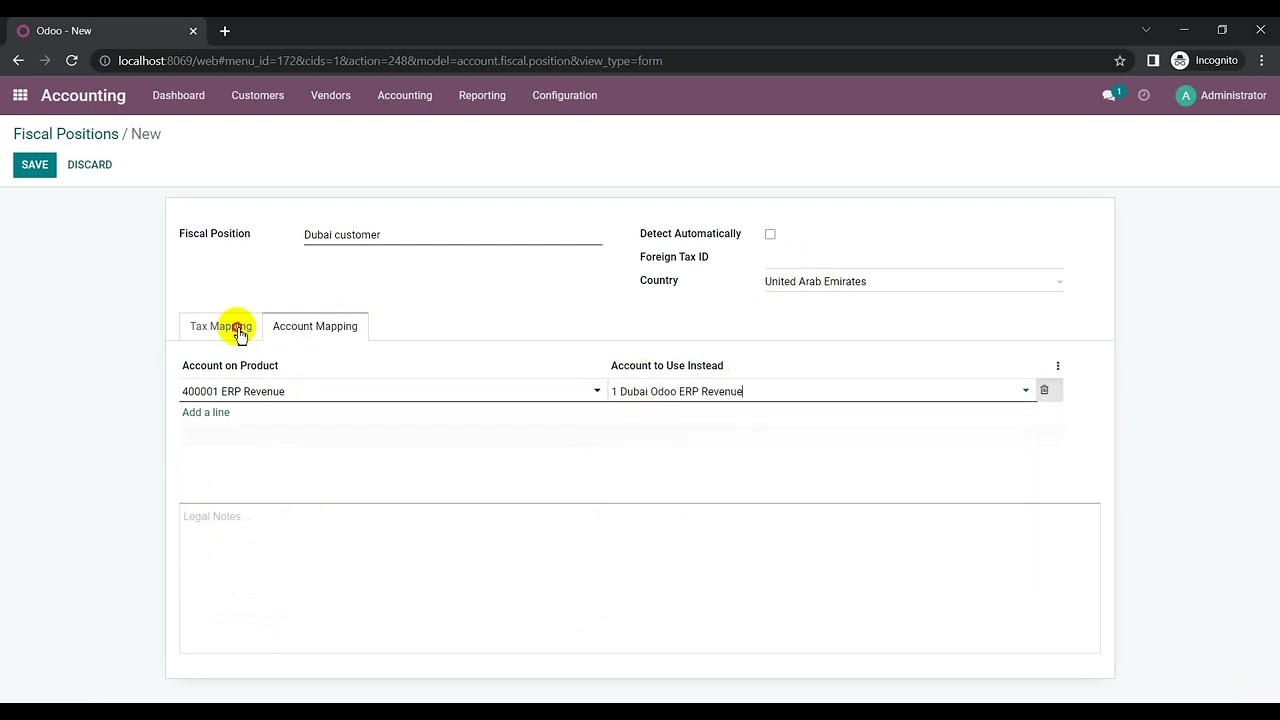Go back in browser history

pos(18,60)
